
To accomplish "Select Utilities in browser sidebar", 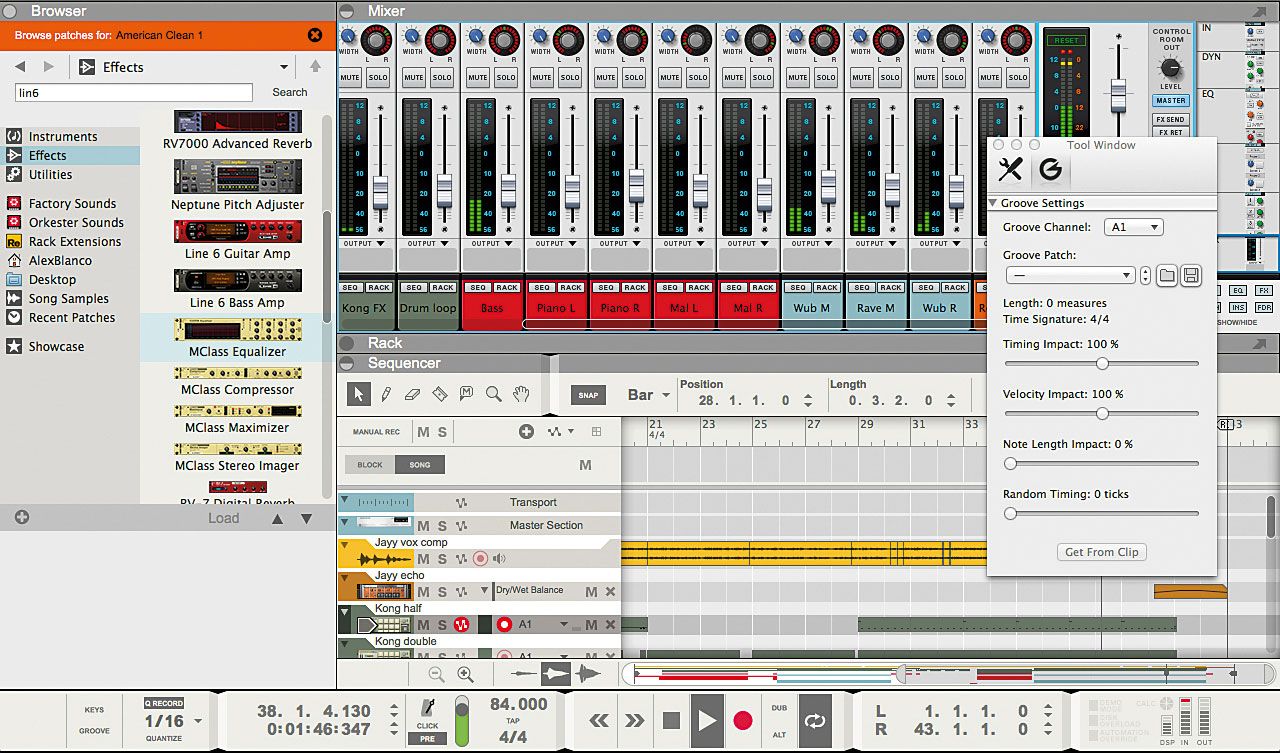I will [50, 174].
